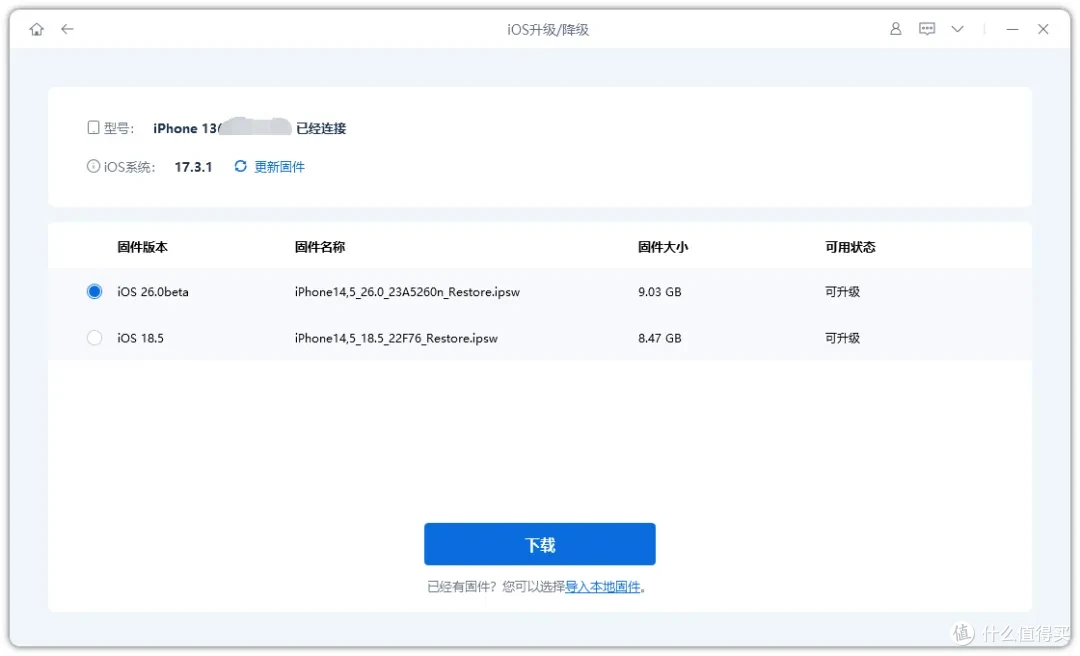
Task: Select the iOS 18.5 radio button
Action: tap(94, 338)
